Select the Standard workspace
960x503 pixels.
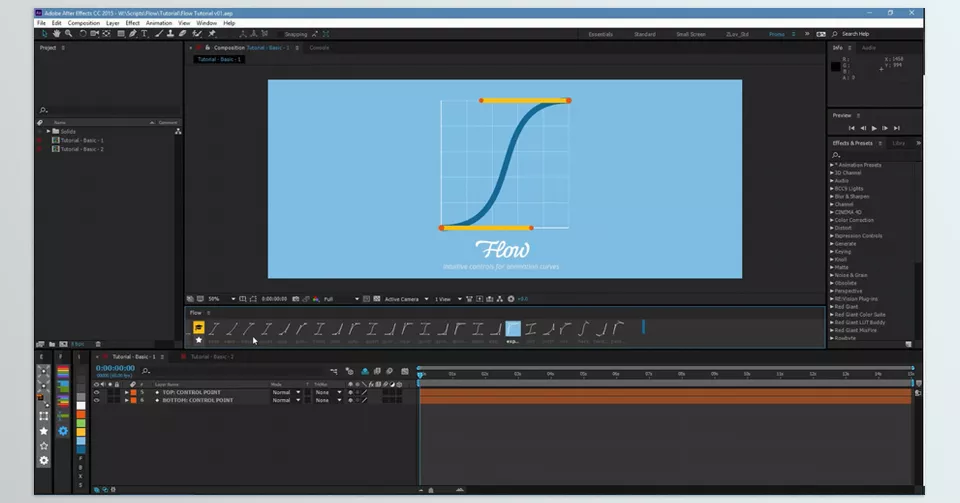click(x=645, y=34)
